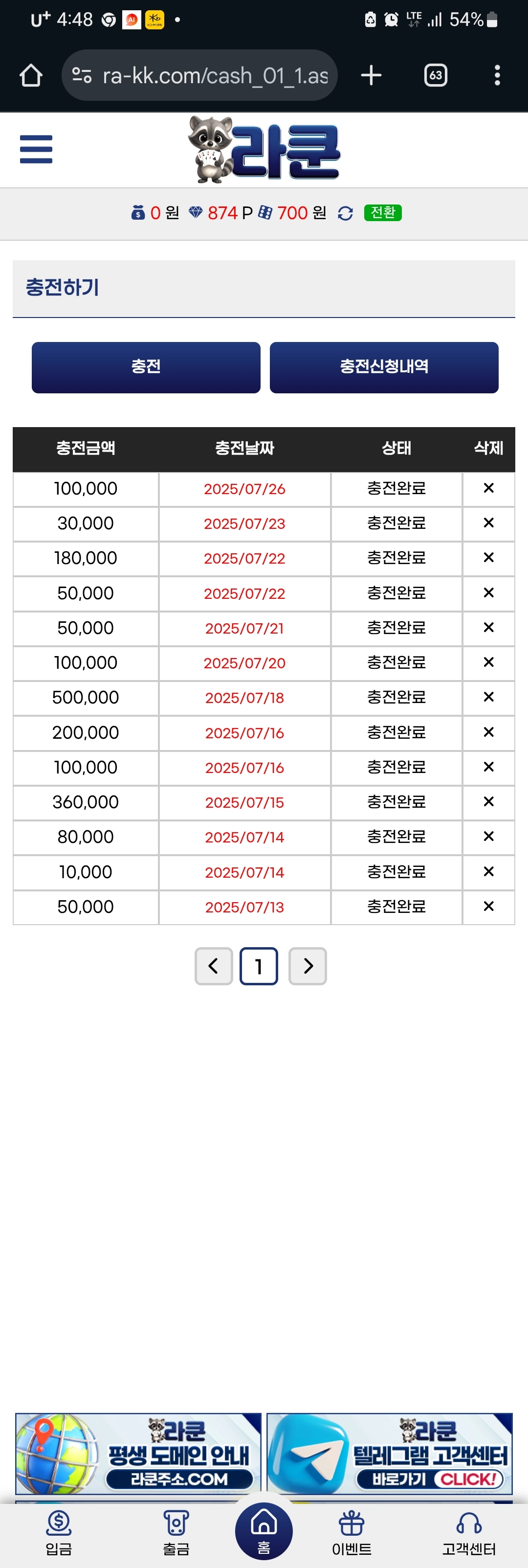Remove the 360,000 charge entry
Viewport: 528px width, 1568px height.
coord(488,802)
